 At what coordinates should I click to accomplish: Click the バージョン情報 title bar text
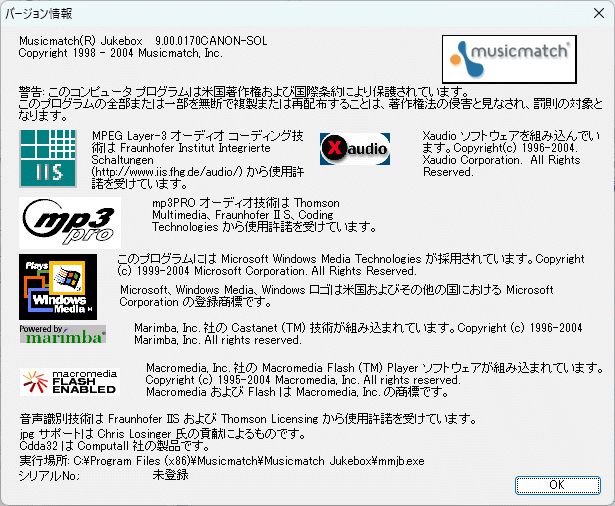(38, 14)
